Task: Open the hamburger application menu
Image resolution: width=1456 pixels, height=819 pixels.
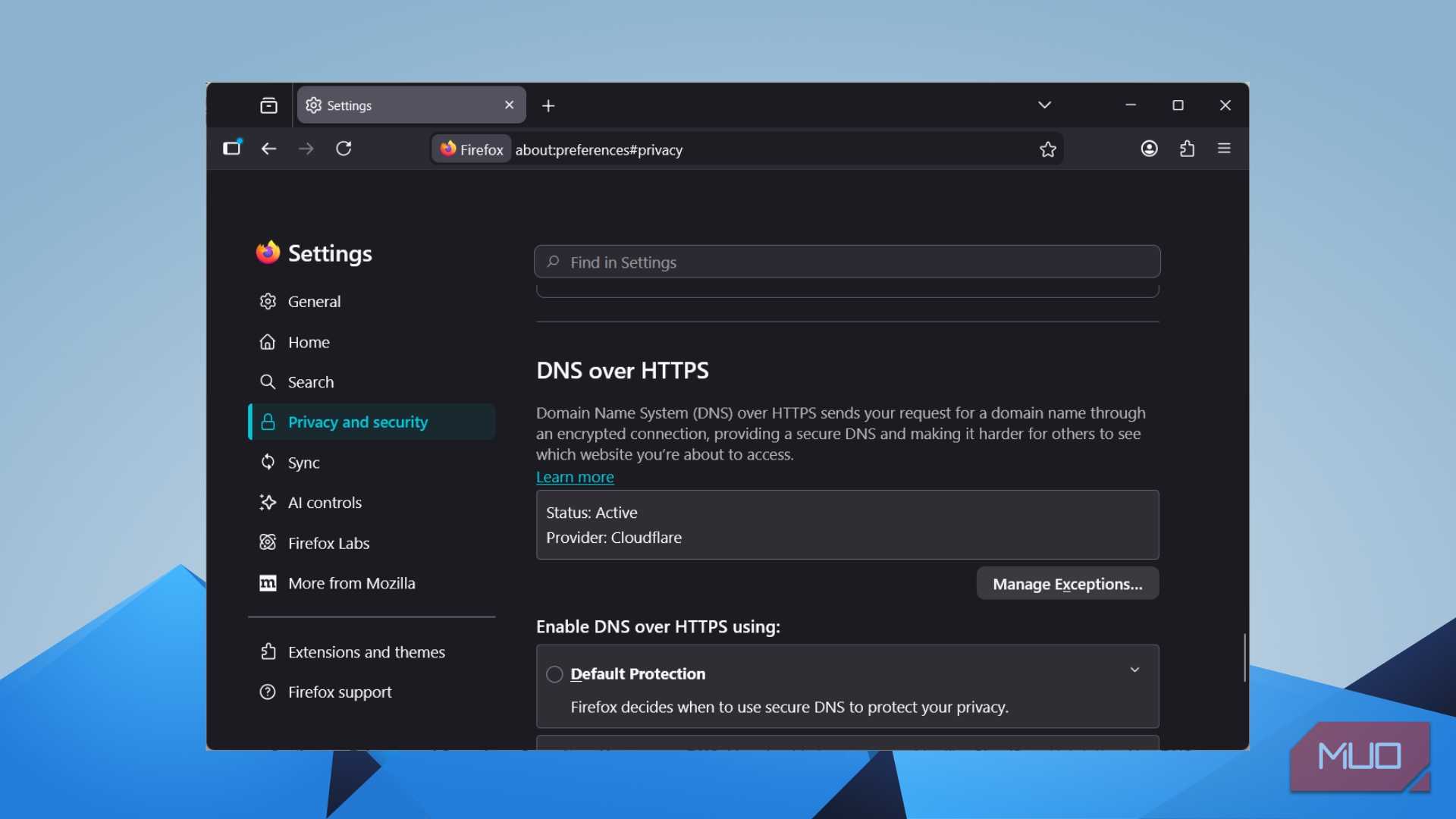Action: pyautogui.click(x=1224, y=149)
